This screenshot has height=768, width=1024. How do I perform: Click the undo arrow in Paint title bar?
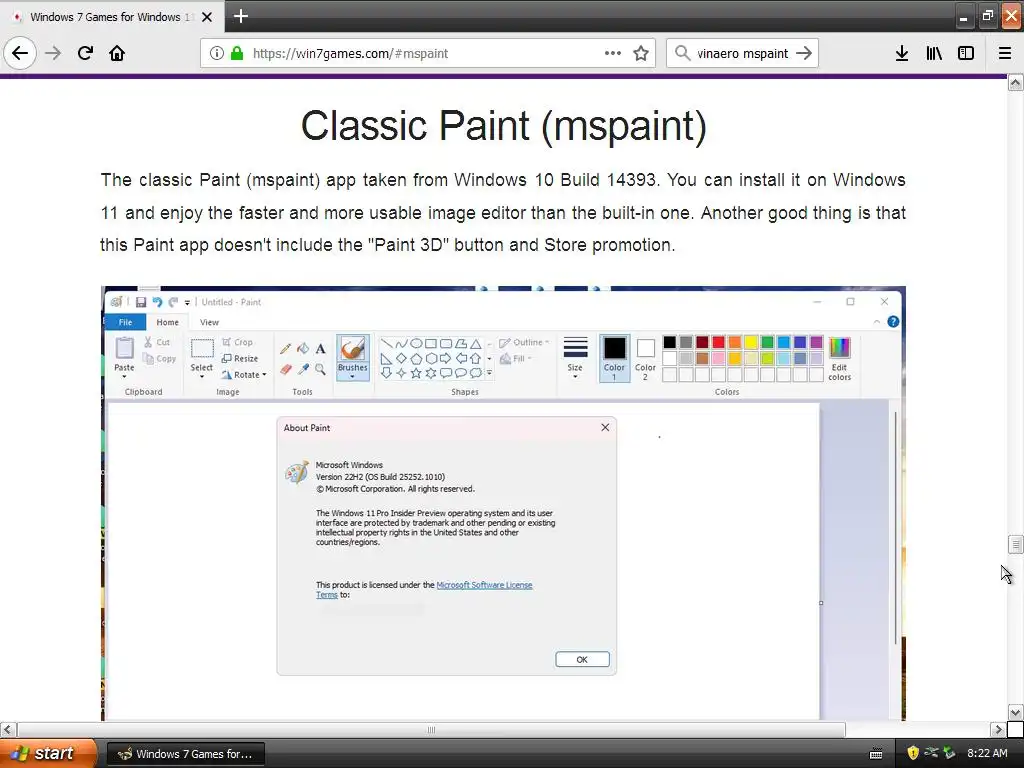[x=157, y=302]
